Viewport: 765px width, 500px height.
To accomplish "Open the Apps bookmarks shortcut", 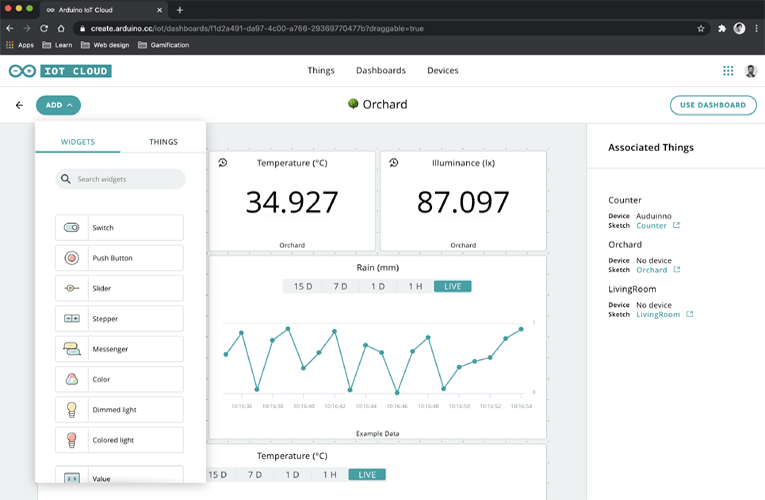I will (x=20, y=45).
